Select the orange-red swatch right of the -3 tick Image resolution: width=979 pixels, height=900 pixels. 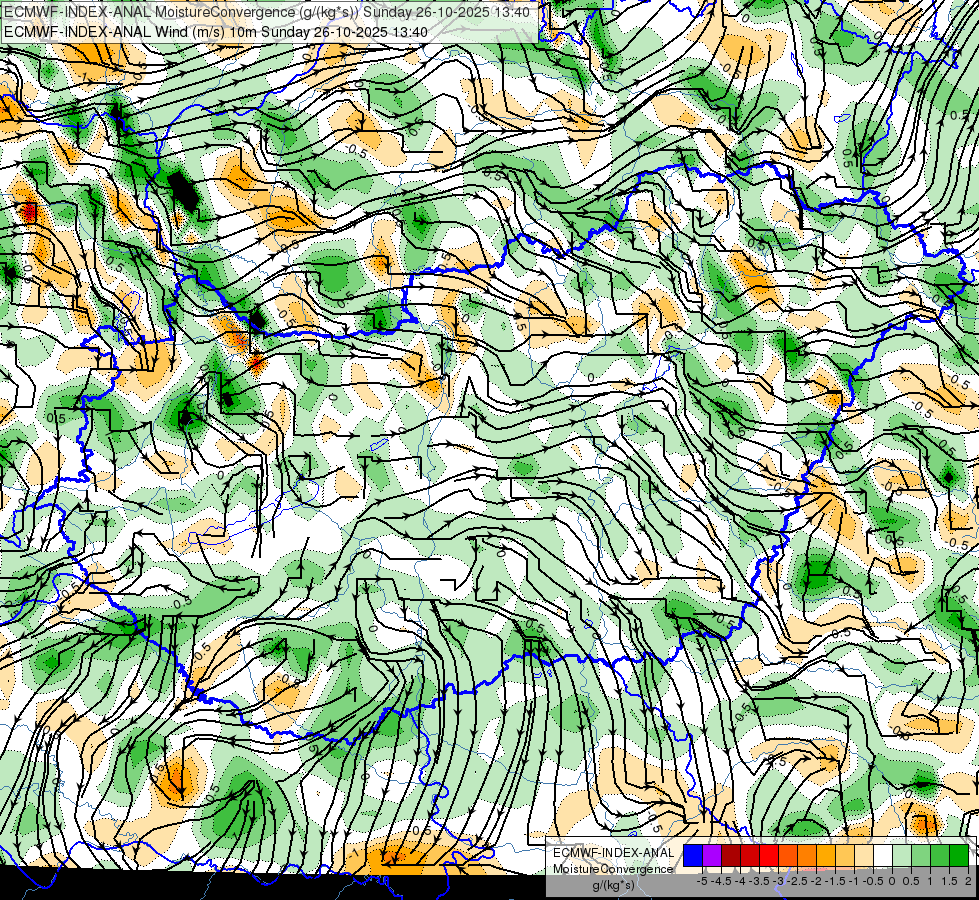click(x=788, y=855)
